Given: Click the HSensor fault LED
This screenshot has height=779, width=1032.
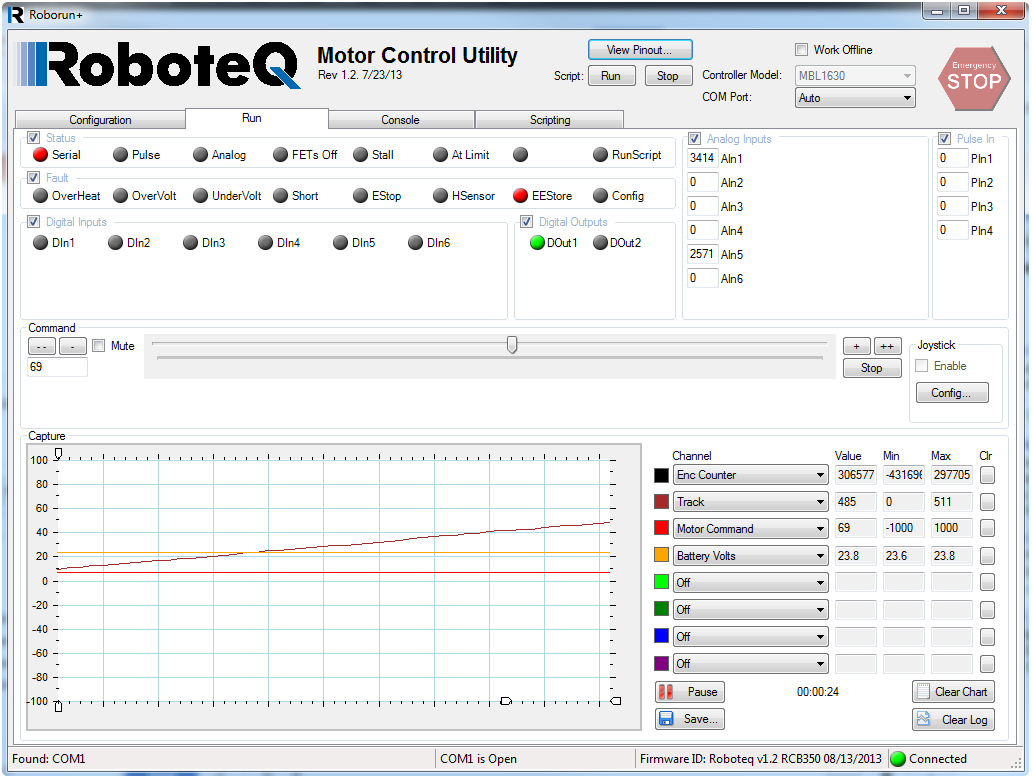Looking at the screenshot, I should click(440, 195).
